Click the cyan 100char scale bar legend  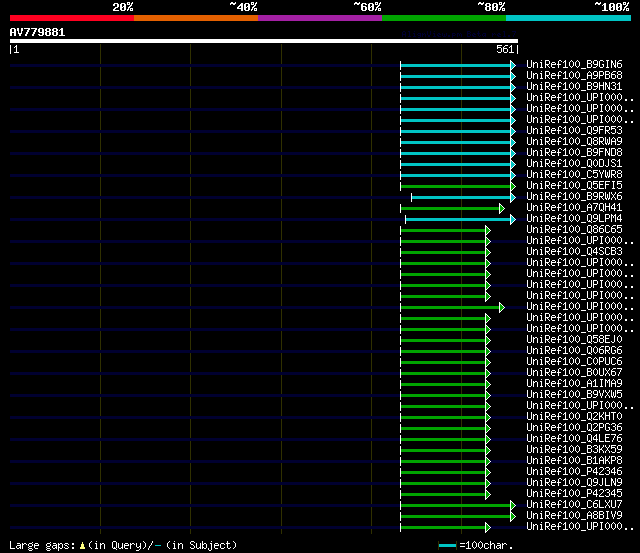[x=447, y=546]
